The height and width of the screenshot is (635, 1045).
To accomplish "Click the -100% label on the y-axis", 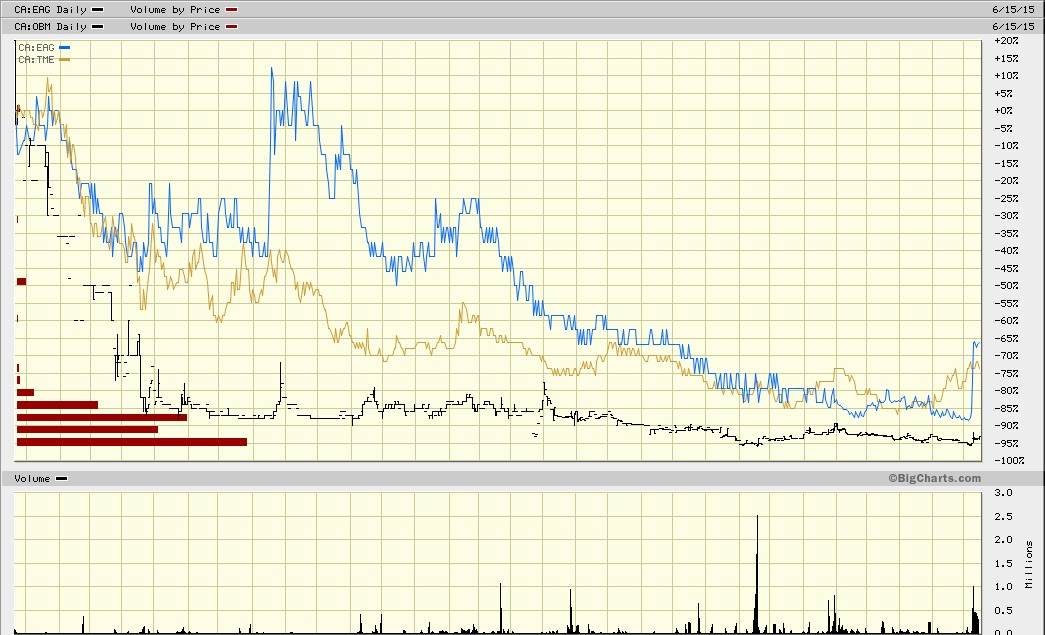I will 1006,461.
